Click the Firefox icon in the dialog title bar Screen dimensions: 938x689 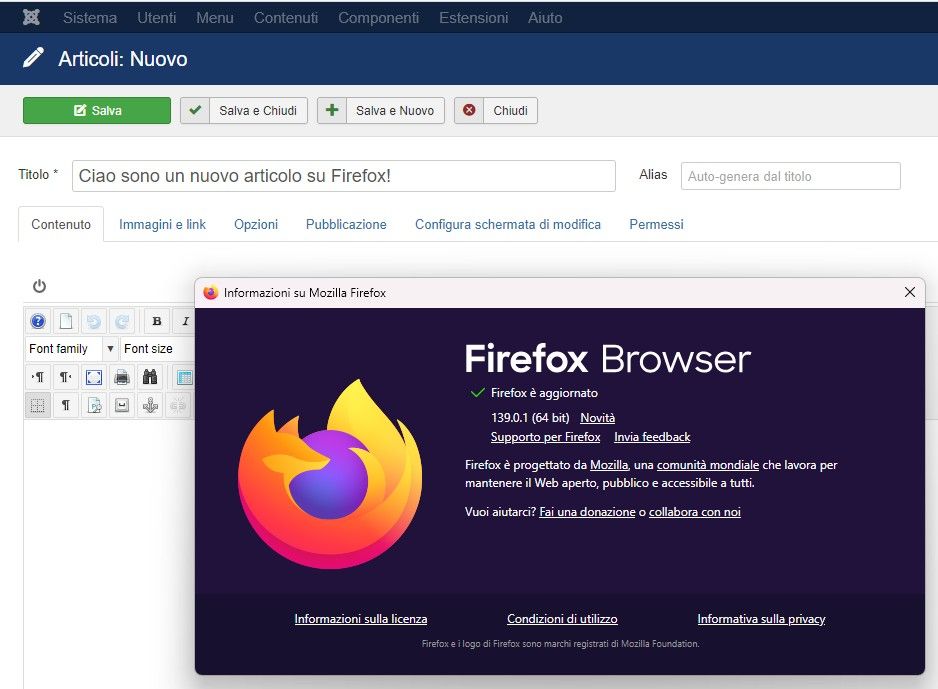[211, 292]
